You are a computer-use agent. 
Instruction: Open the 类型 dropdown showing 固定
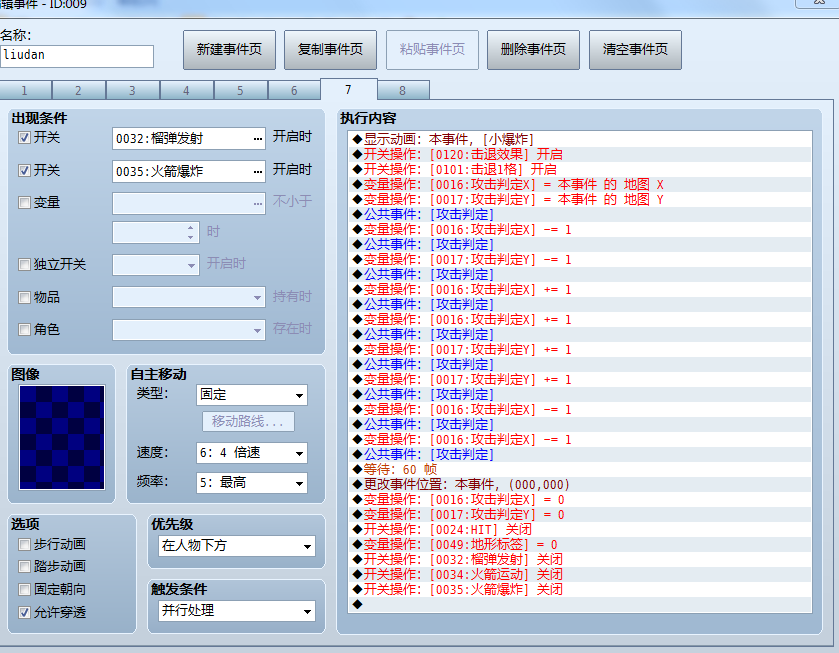click(252, 395)
